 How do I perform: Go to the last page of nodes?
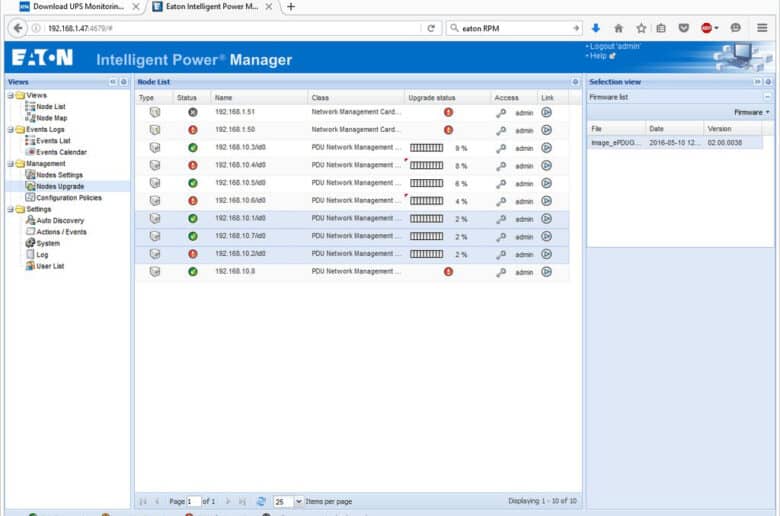point(242,501)
